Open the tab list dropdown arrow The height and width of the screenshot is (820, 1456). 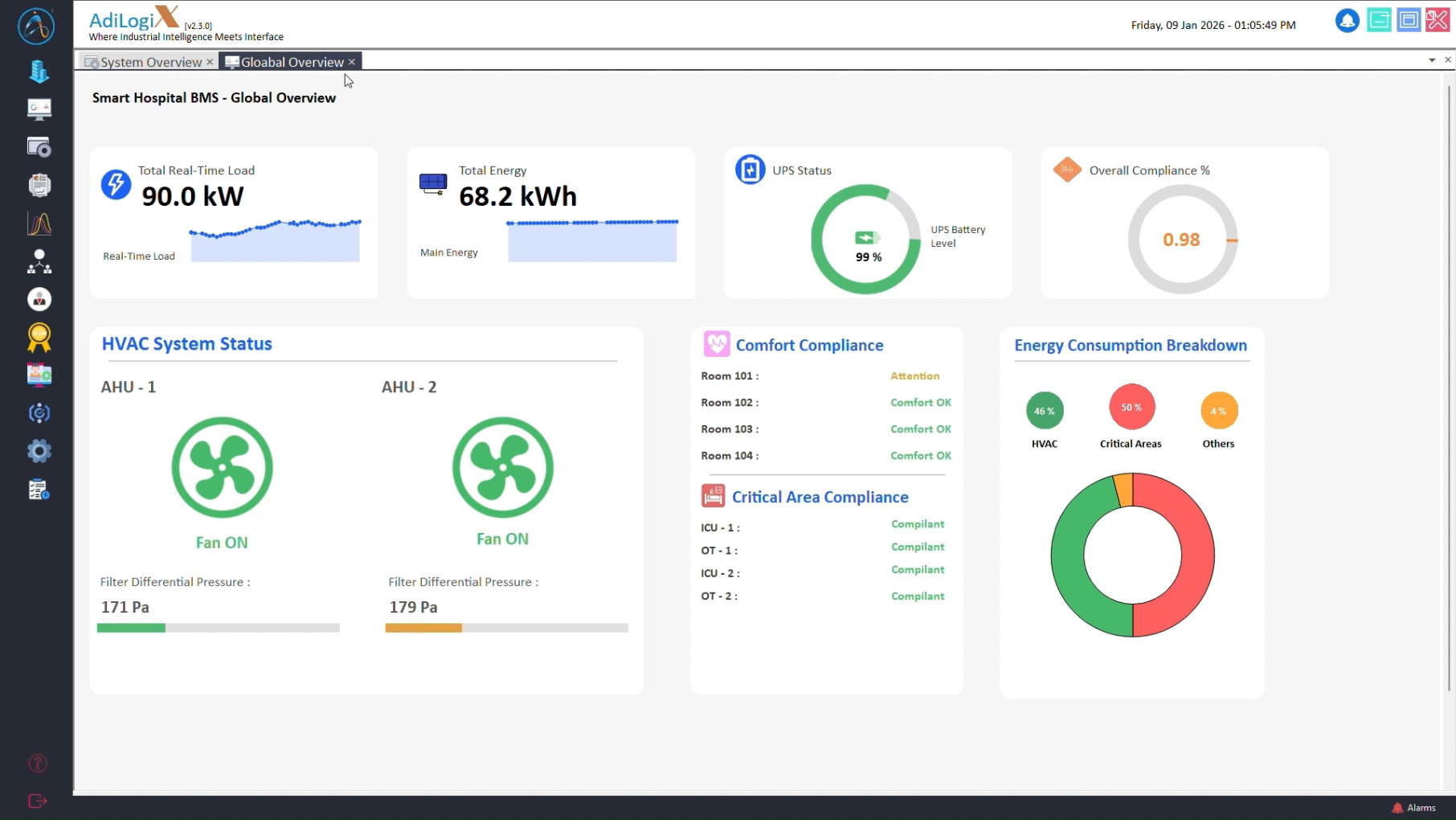pyautogui.click(x=1431, y=60)
